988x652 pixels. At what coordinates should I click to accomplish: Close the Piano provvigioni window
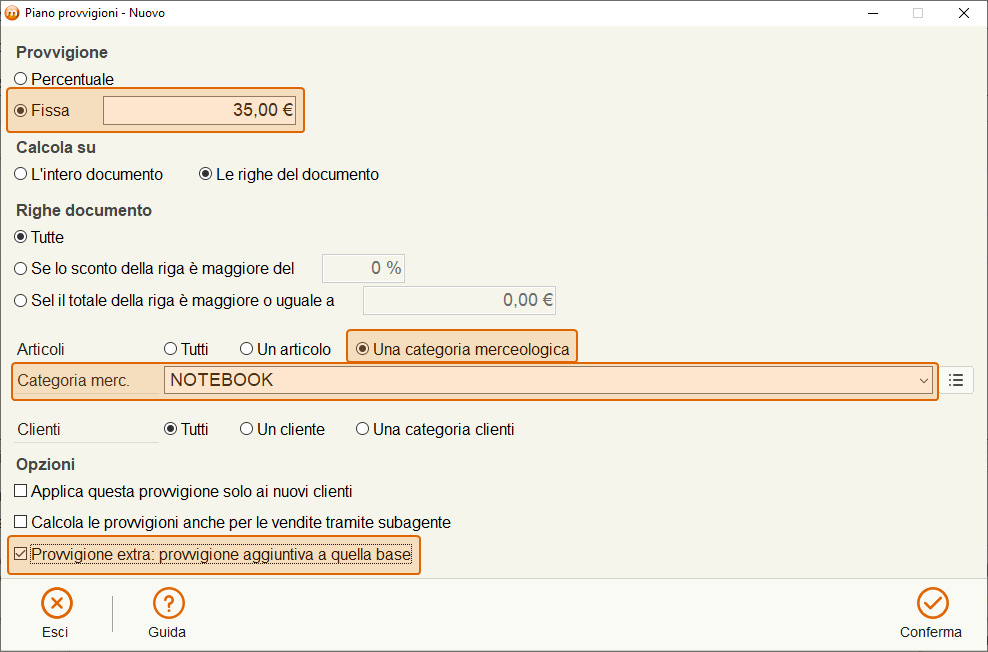point(963,13)
